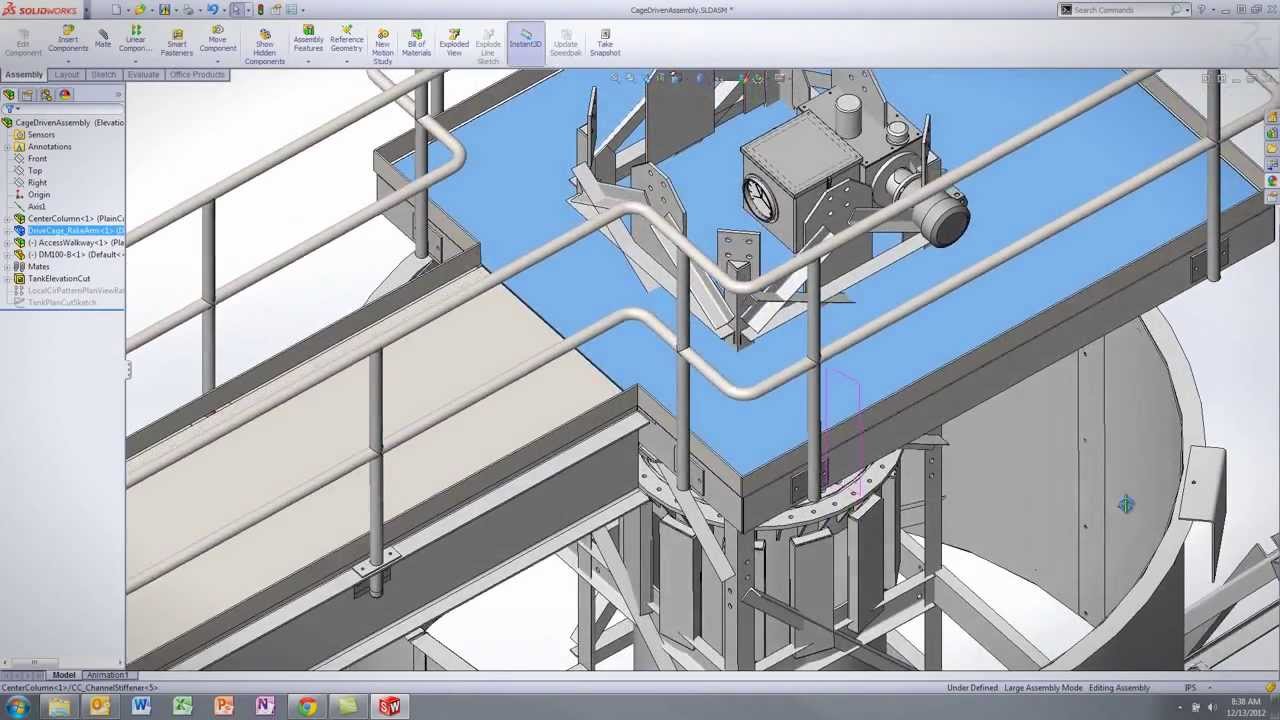This screenshot has height=720, width=1280.
Task: Open the FeatureManager design tree tab
Action: pos(9,95)
